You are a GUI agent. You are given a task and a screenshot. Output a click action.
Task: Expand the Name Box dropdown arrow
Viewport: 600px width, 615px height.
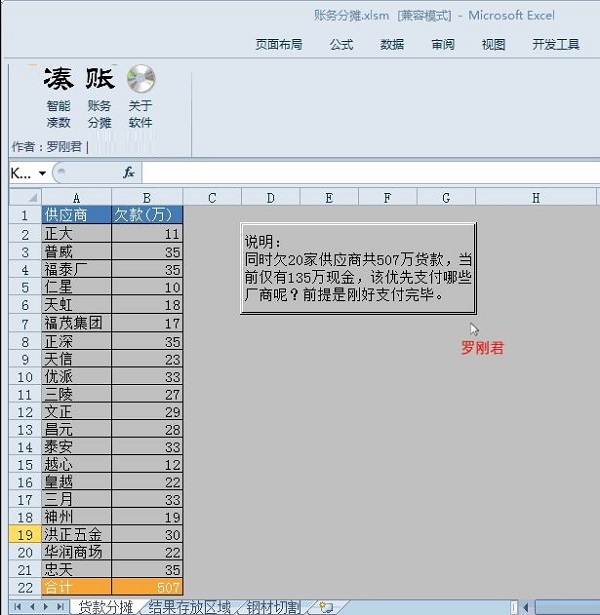[x=42, y=173]
